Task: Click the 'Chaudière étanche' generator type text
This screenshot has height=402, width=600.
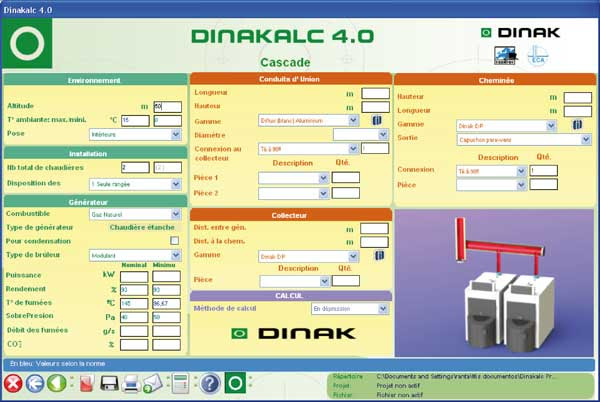Action: coord(142,227)
